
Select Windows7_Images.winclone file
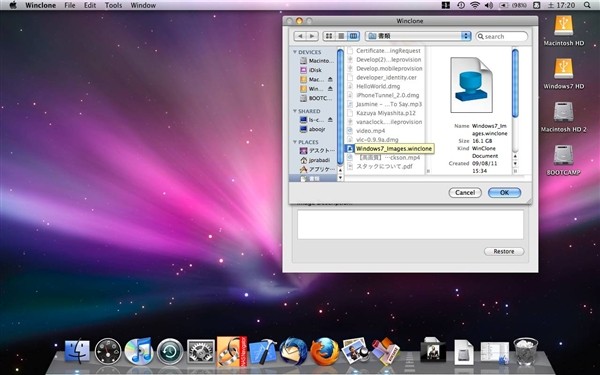point(390,148)
